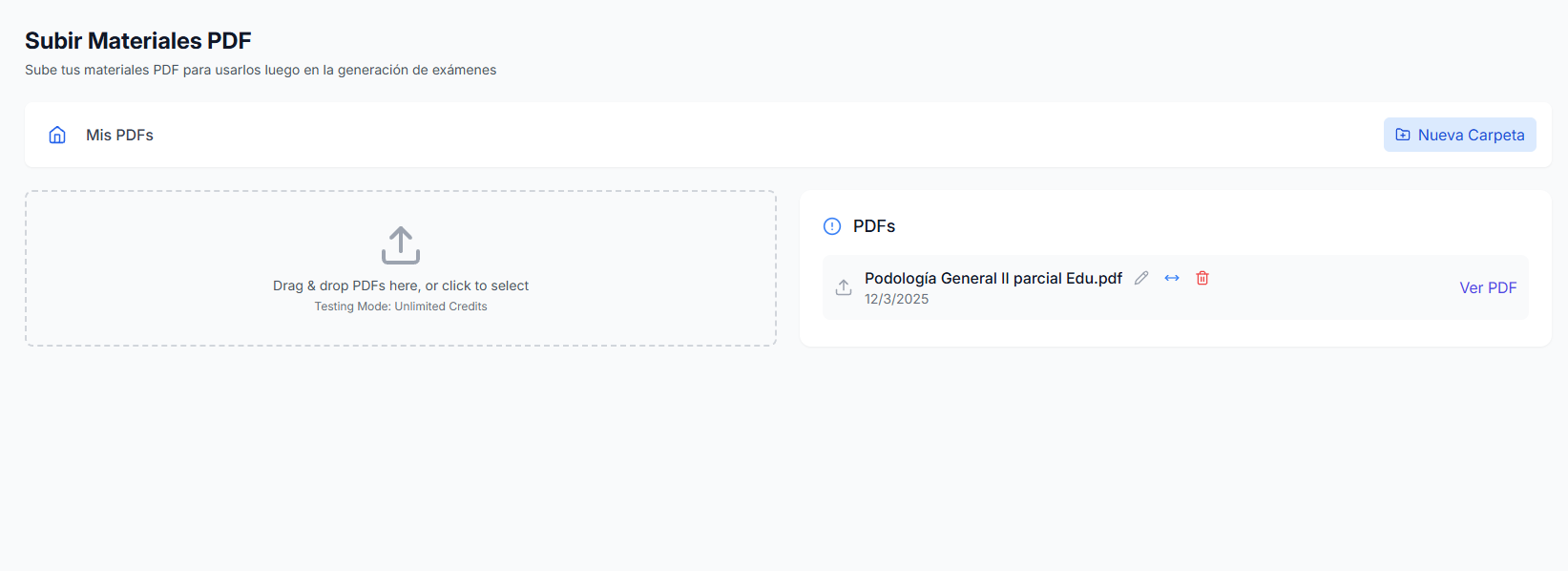The width and height of the screenshot is (1568, 571).
Task: Click the PDFs section heading
Action: [874, 225]
